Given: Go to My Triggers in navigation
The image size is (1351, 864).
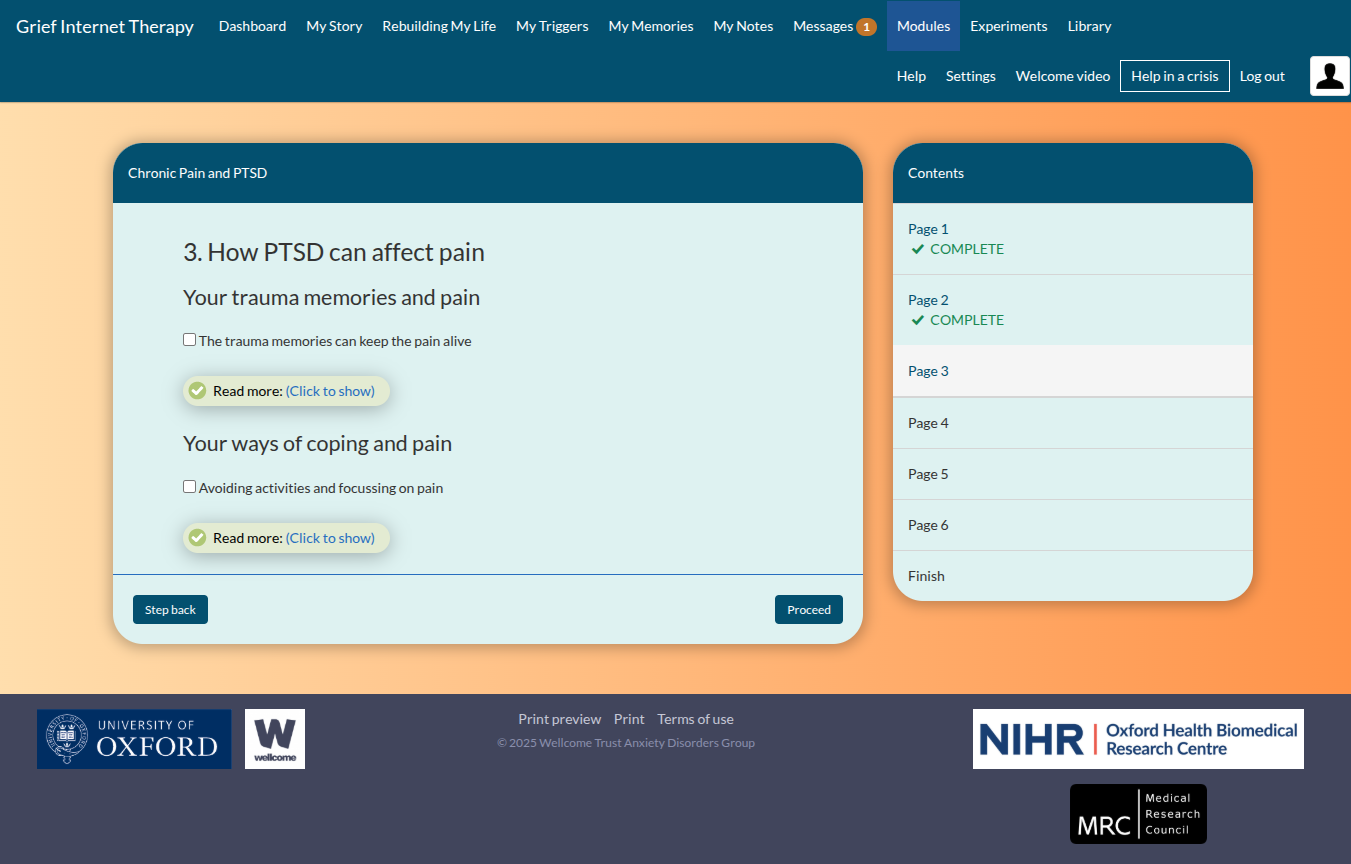Looking at the screenshot, I should coord(552,26).
